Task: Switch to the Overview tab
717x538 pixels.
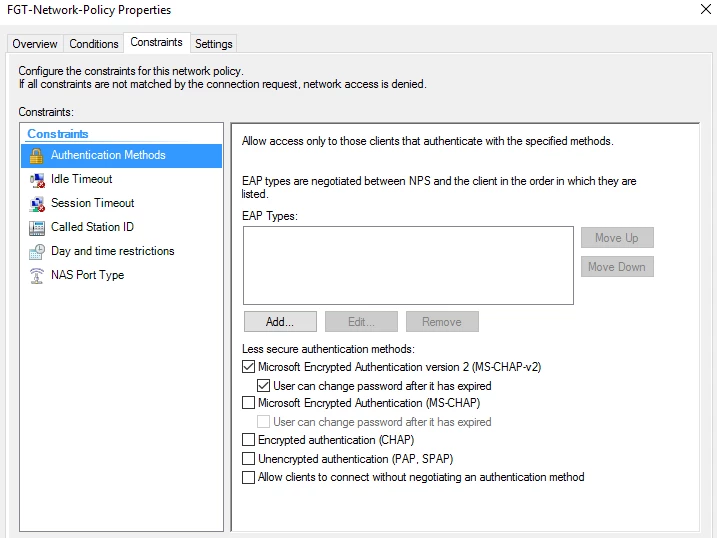Action: click(35, 44)
